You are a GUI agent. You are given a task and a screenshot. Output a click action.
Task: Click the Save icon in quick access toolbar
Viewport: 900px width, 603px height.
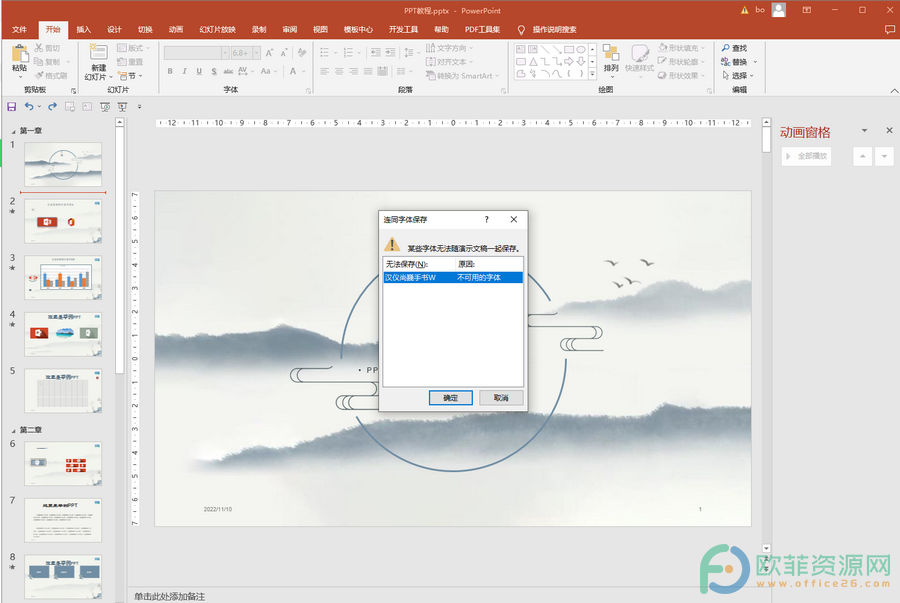11,107
